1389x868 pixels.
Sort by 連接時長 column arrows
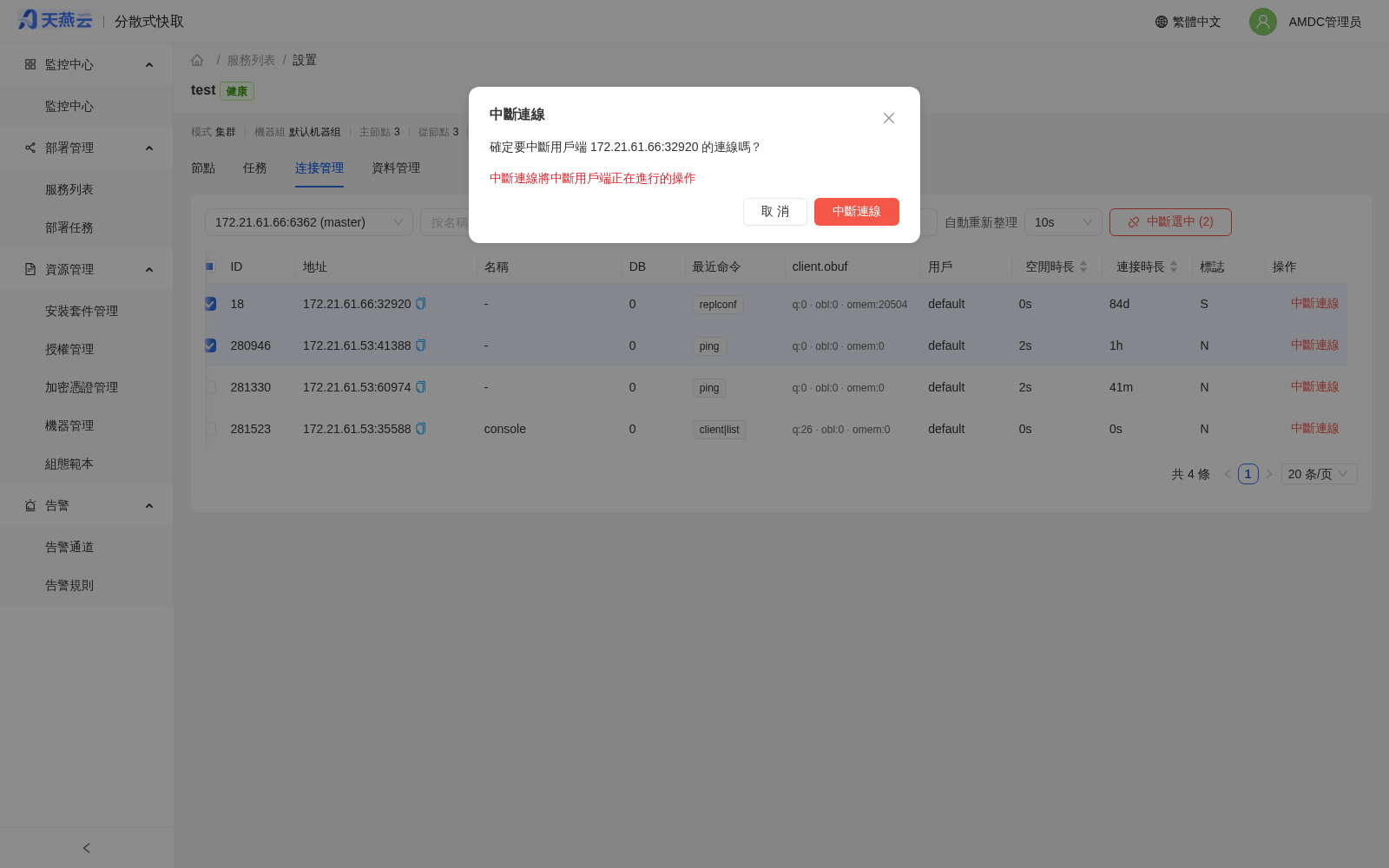(x=1174, y=266)
